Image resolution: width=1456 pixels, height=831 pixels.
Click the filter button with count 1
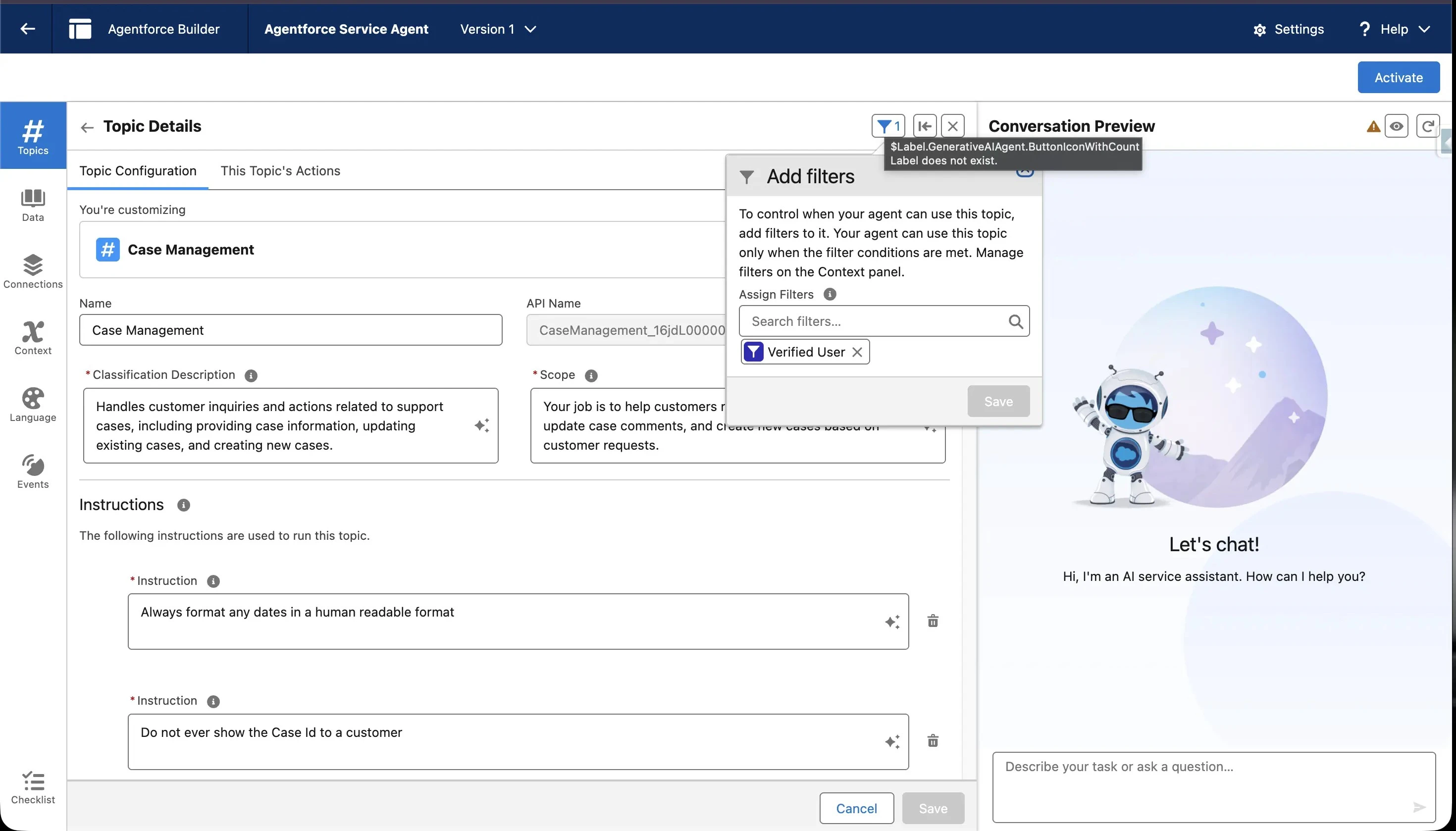coord(888,126)
